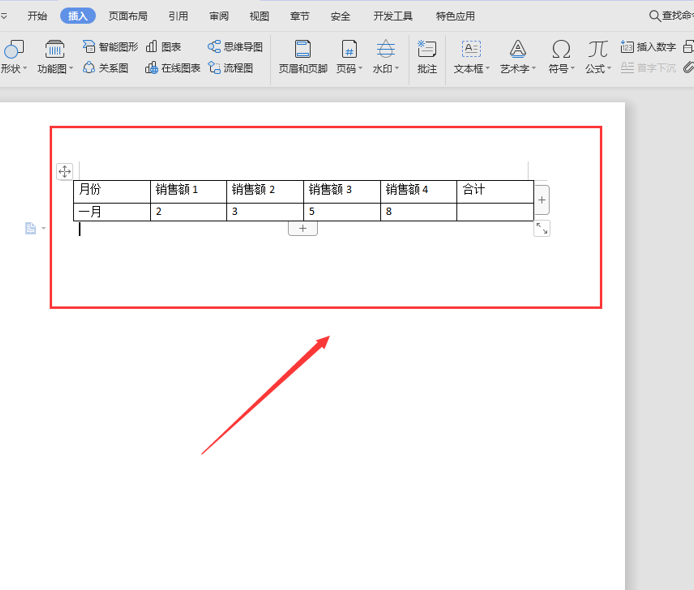
Task: Insert a 思维导图 mind map
Action: 235,46
